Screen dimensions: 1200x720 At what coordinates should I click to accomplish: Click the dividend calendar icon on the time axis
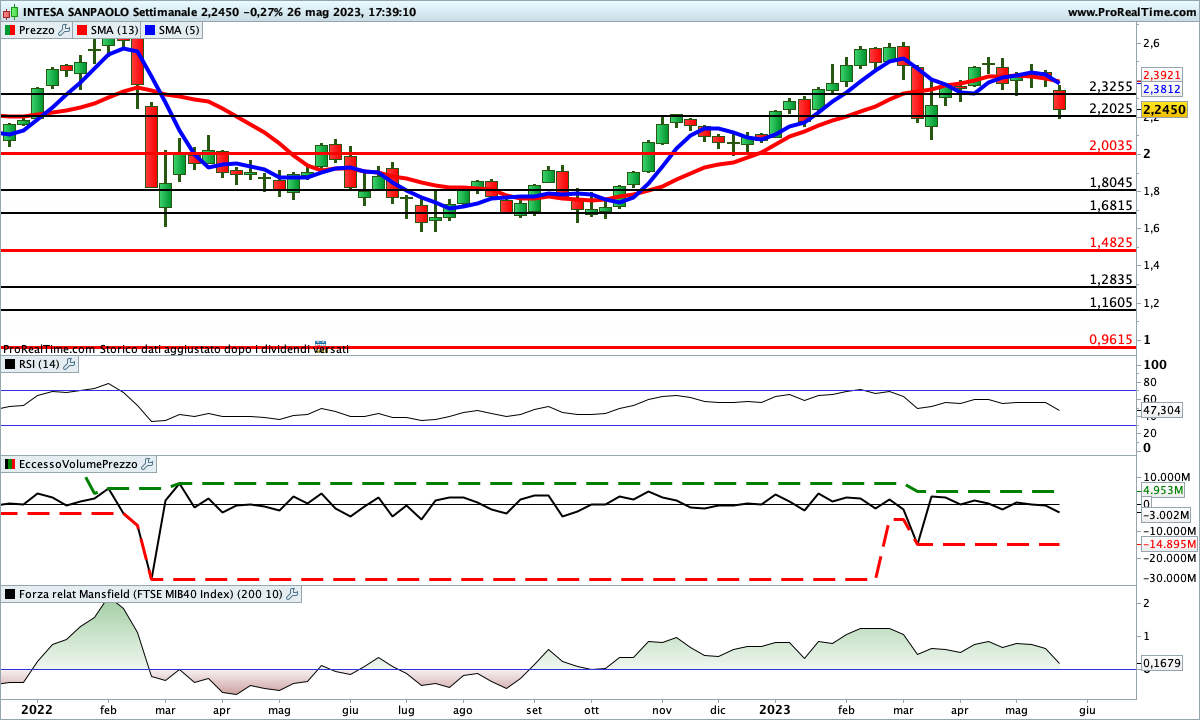321,348
